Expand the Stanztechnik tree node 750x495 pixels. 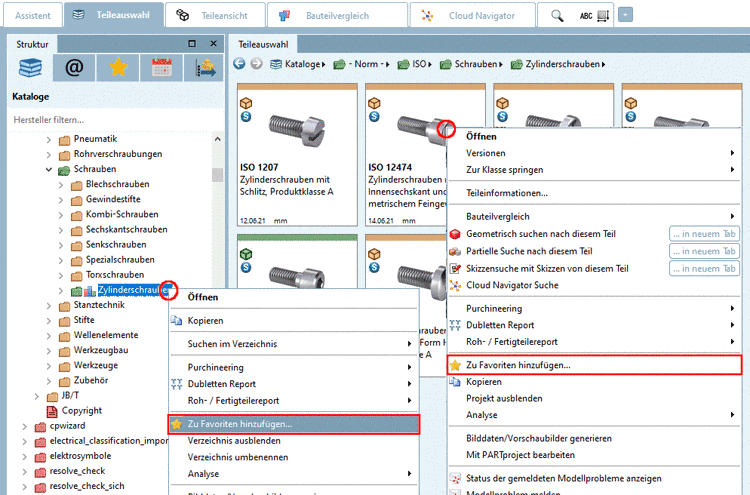[x=49, y=306]
